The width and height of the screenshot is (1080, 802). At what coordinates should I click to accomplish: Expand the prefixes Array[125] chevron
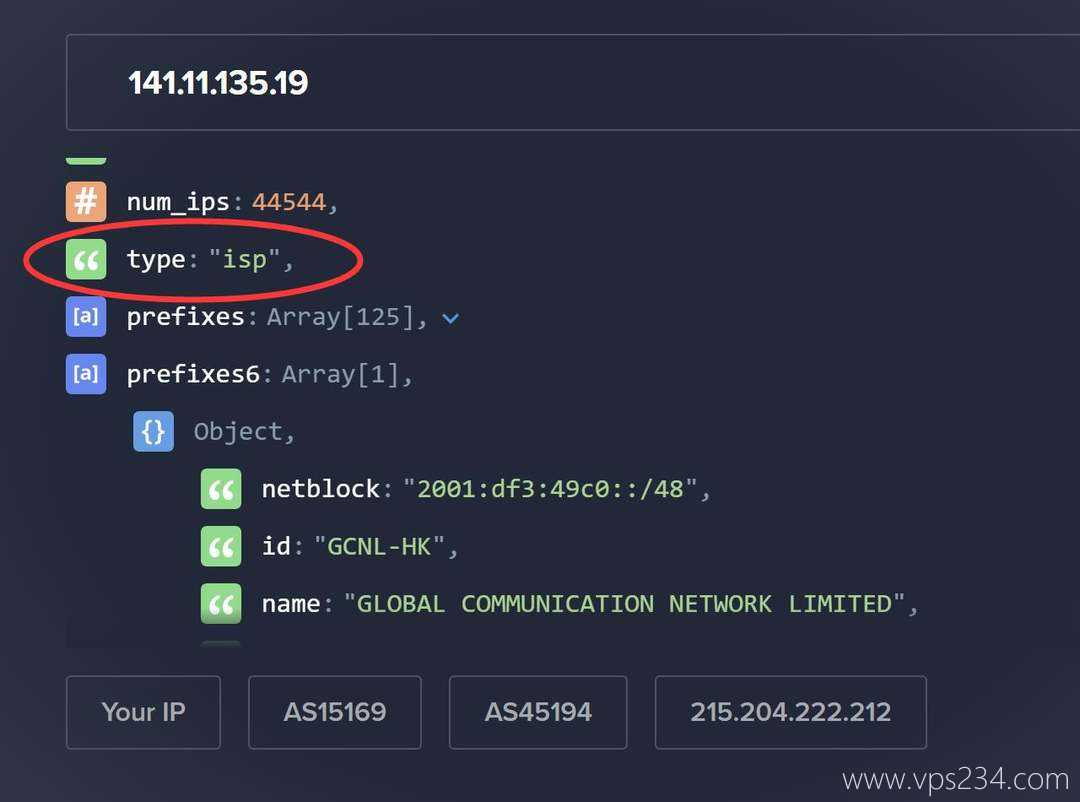(x=450, y=318)
